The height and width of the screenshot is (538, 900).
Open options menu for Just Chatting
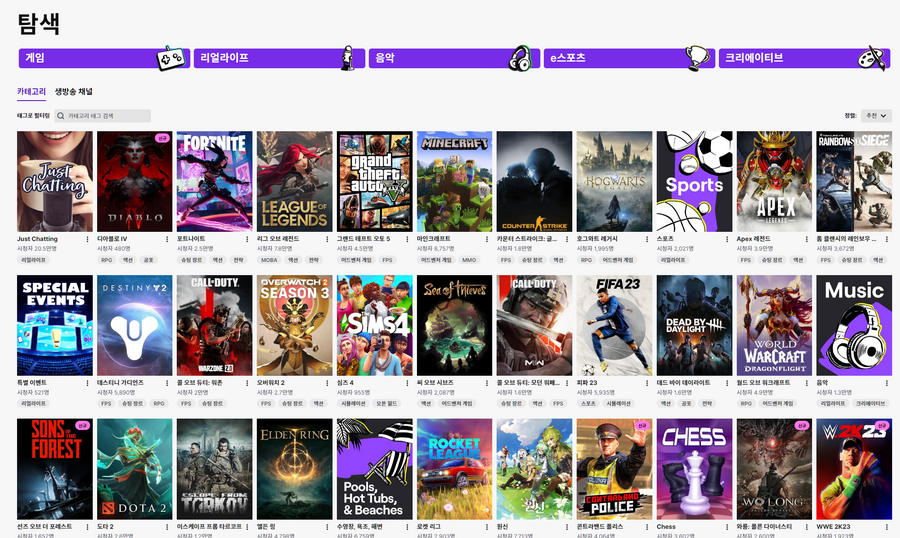point(88,239)
